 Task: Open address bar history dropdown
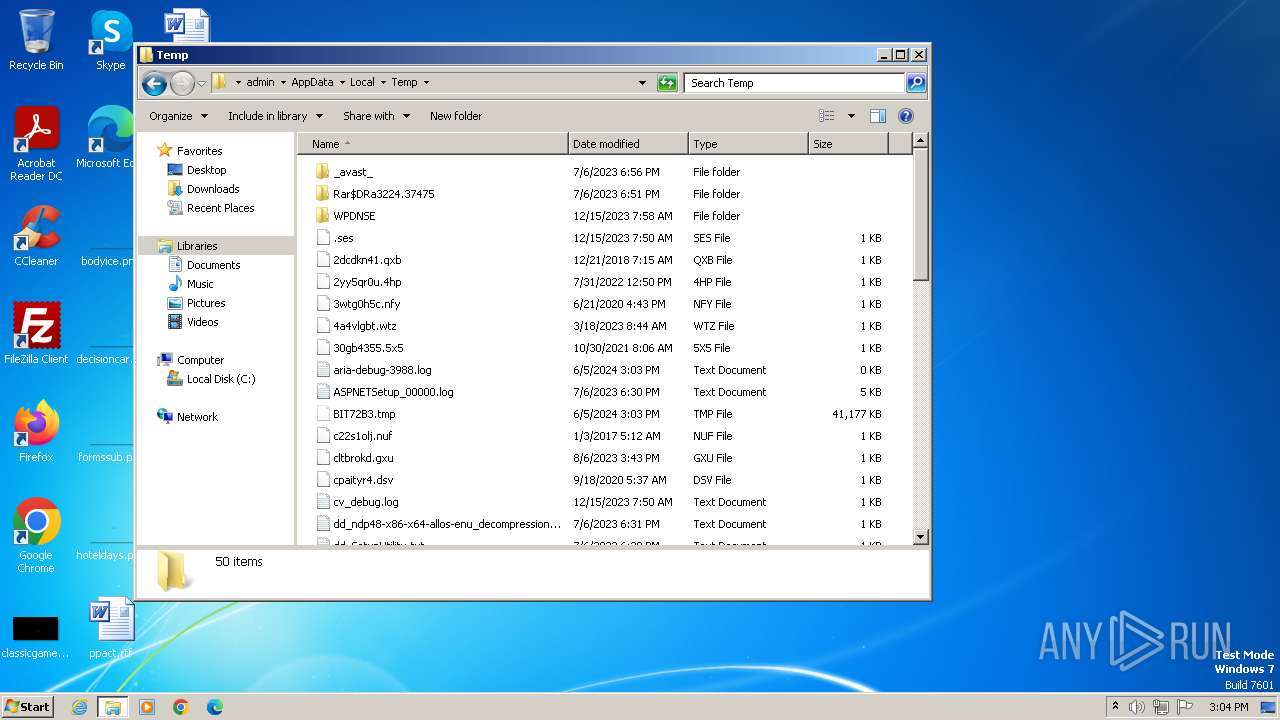coord(642,83)
